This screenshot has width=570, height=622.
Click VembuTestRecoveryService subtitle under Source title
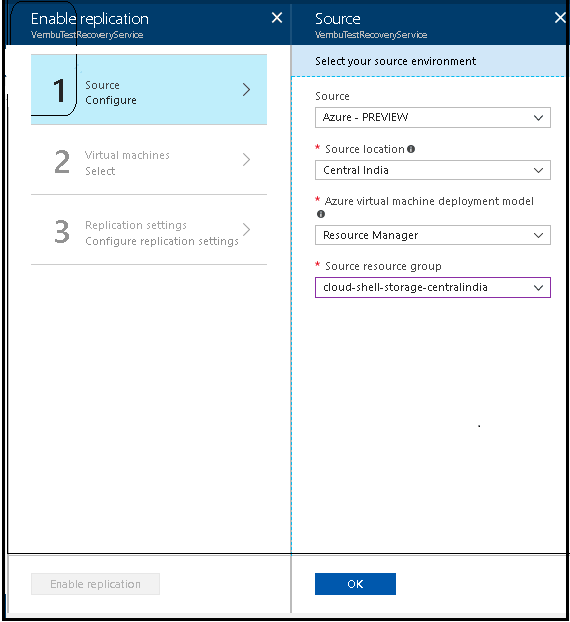pyautogui.click(x=371, y=35)
